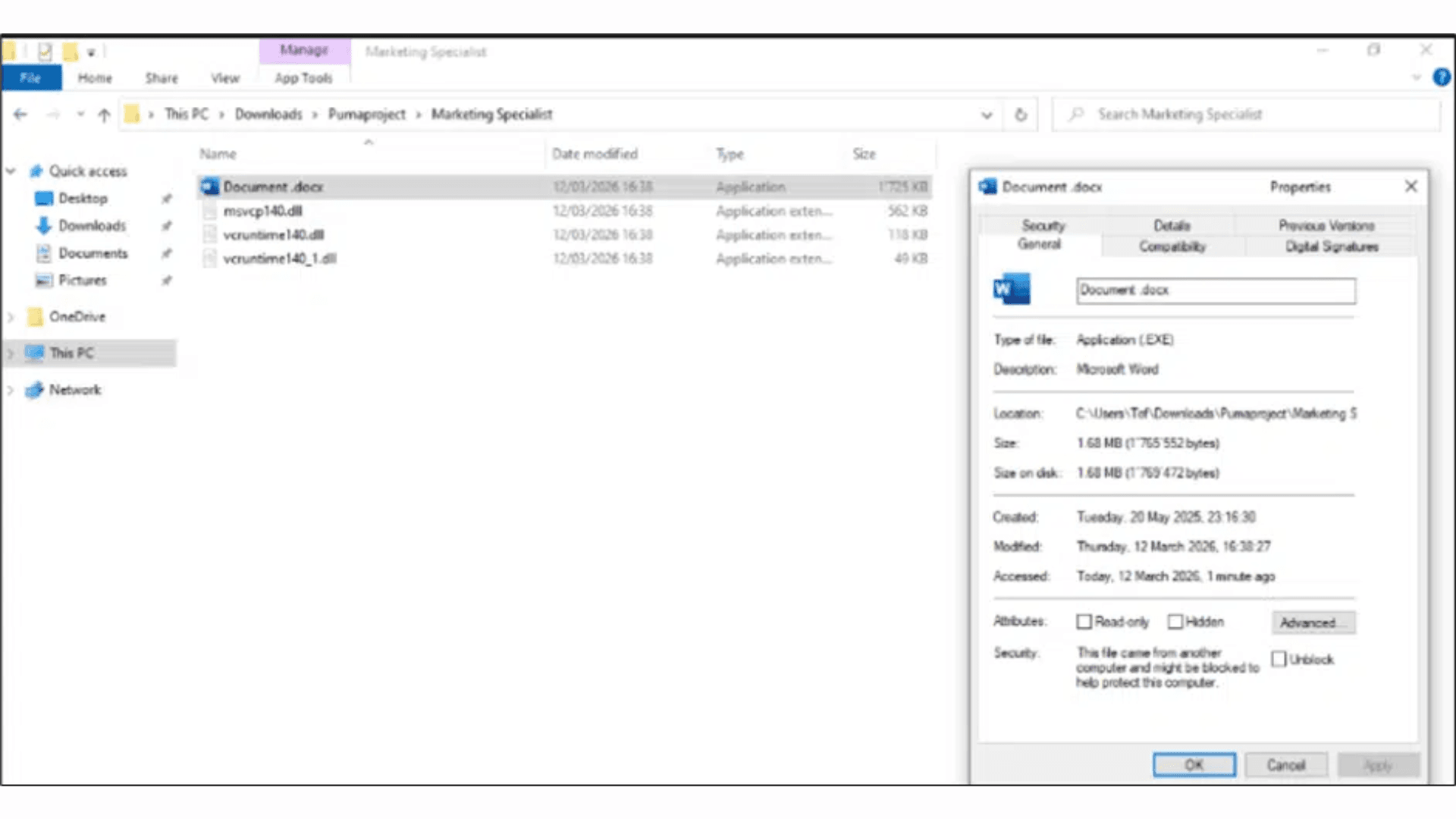Select msvcp140.dll file icon
Screen dimensions: 1456x819
pyautogui.click(x=210, y=211)
